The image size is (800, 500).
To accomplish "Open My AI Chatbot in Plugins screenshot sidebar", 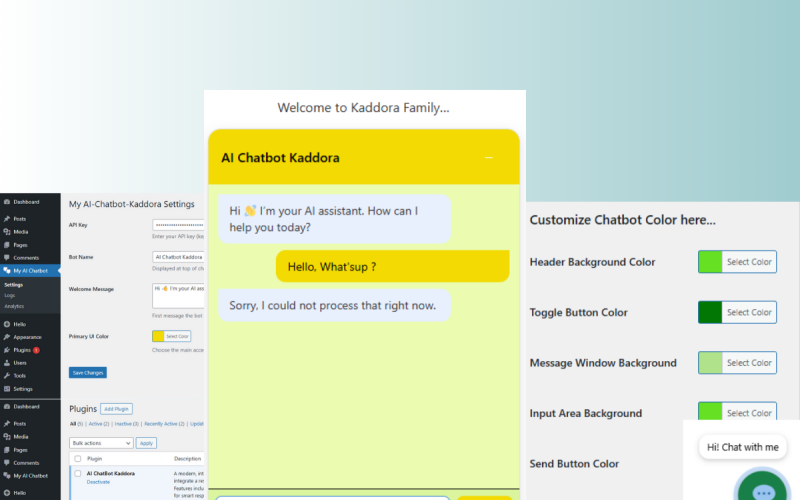I will (30, 476).
